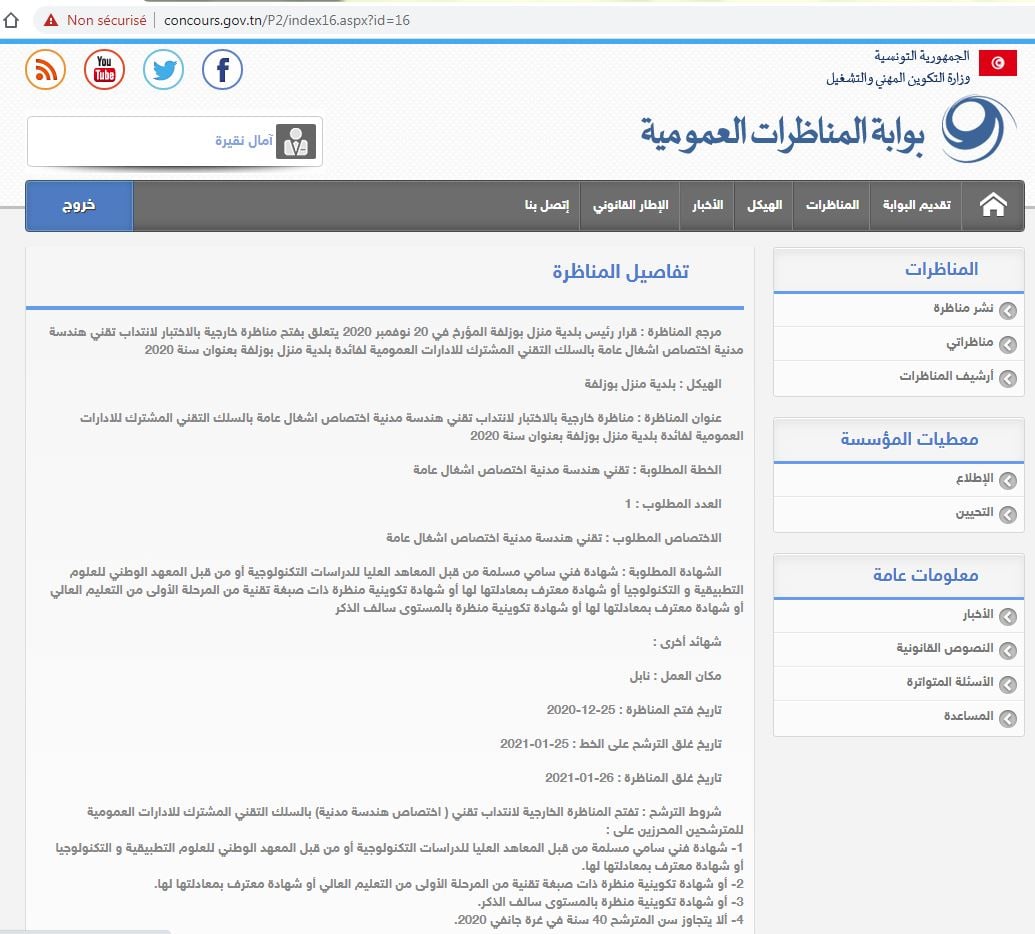1035x934 pixels.
Task: Open the RSS feed icon
Action: coord(46,69)
